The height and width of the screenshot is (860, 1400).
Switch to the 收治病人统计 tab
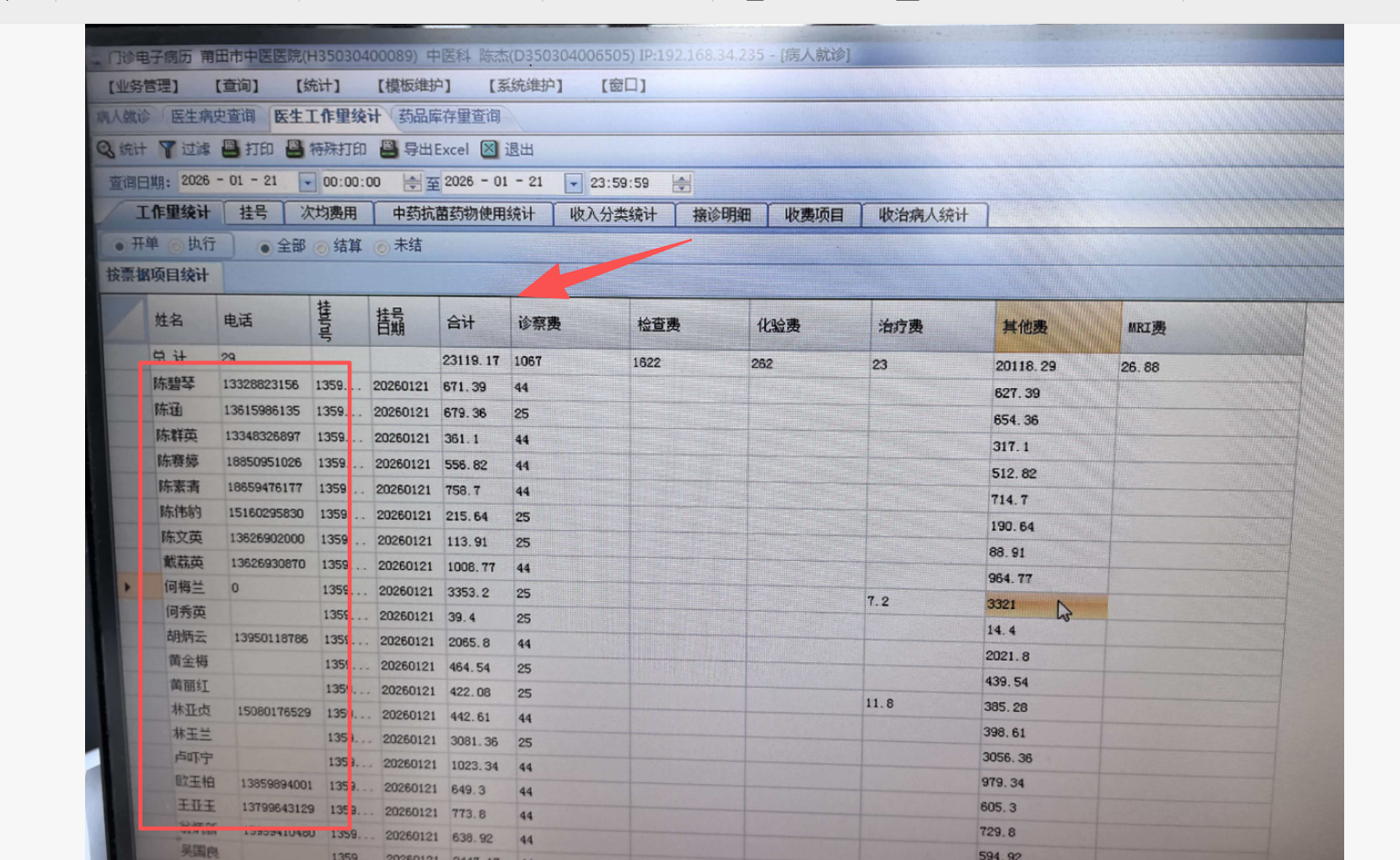pos(923,216)
